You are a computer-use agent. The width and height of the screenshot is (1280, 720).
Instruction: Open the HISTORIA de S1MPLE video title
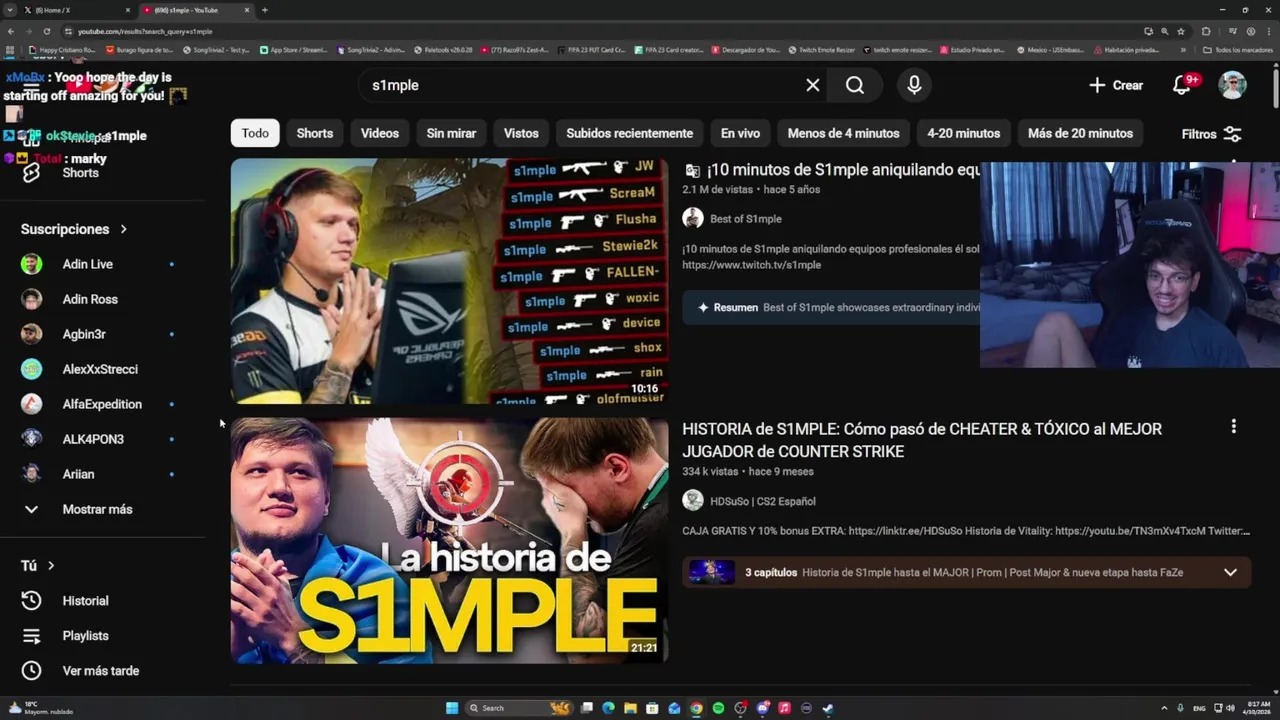(x=922, y=440)
